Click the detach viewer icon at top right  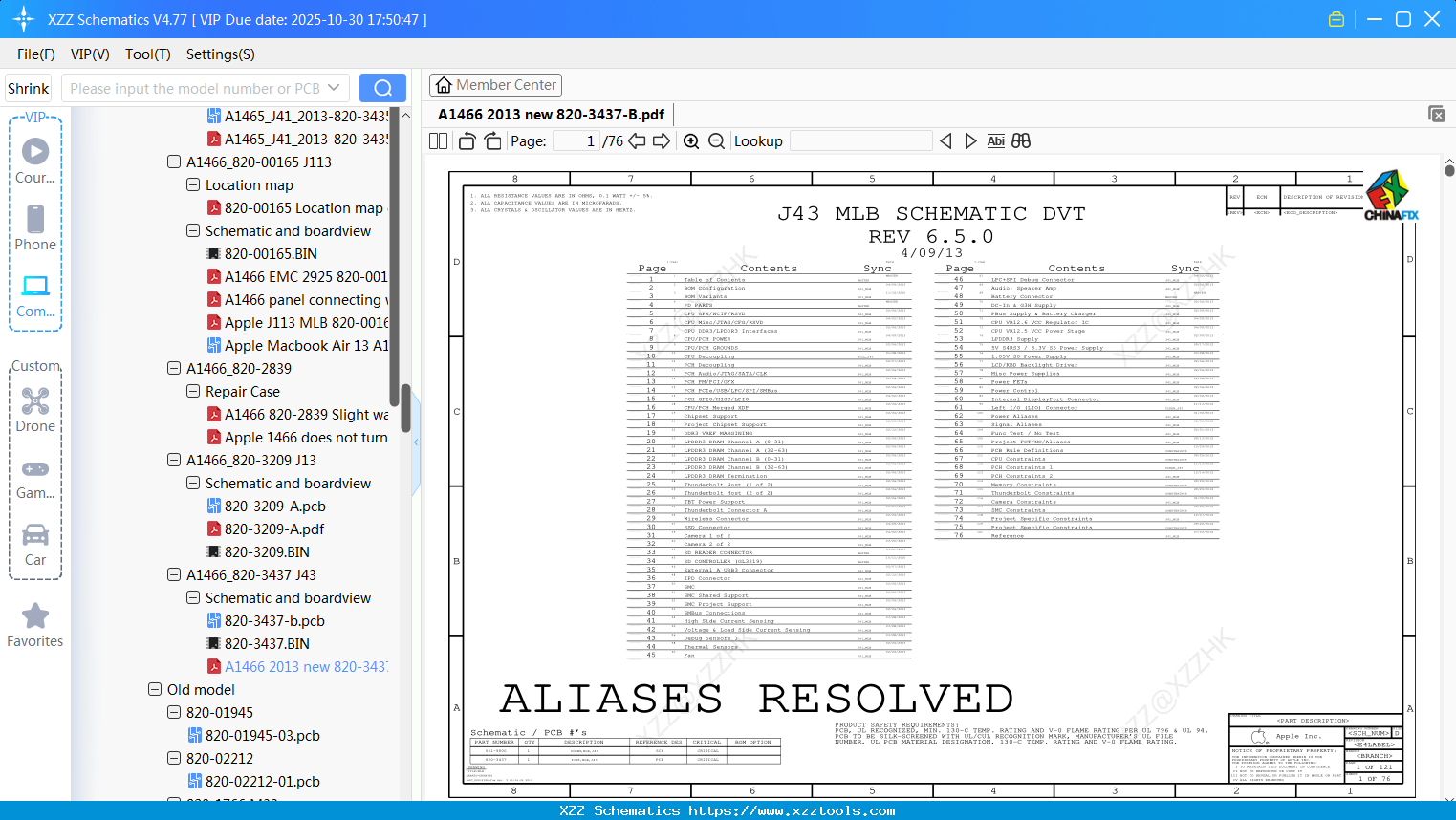point(1437,114)
